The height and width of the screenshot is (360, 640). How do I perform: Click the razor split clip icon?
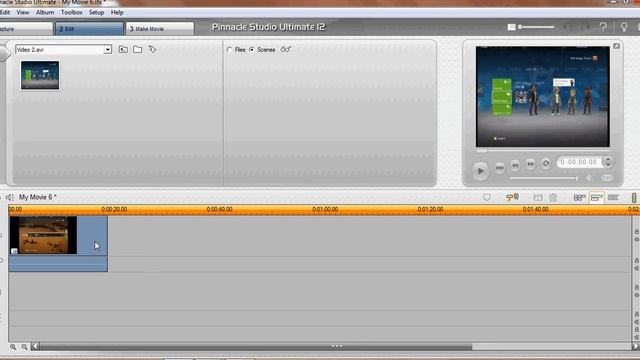538,198
